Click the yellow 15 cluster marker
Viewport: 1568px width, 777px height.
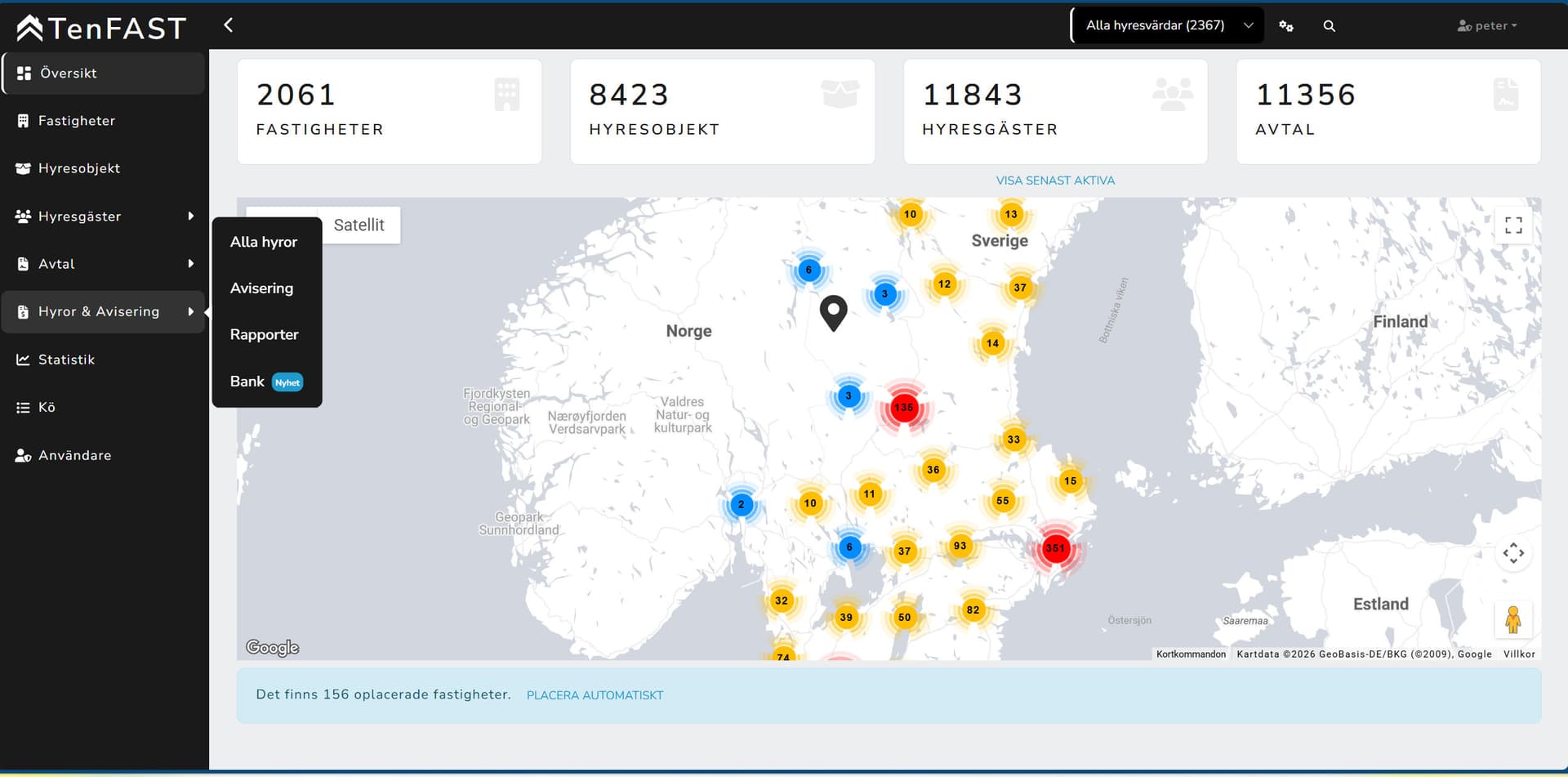click(1070, 481)
